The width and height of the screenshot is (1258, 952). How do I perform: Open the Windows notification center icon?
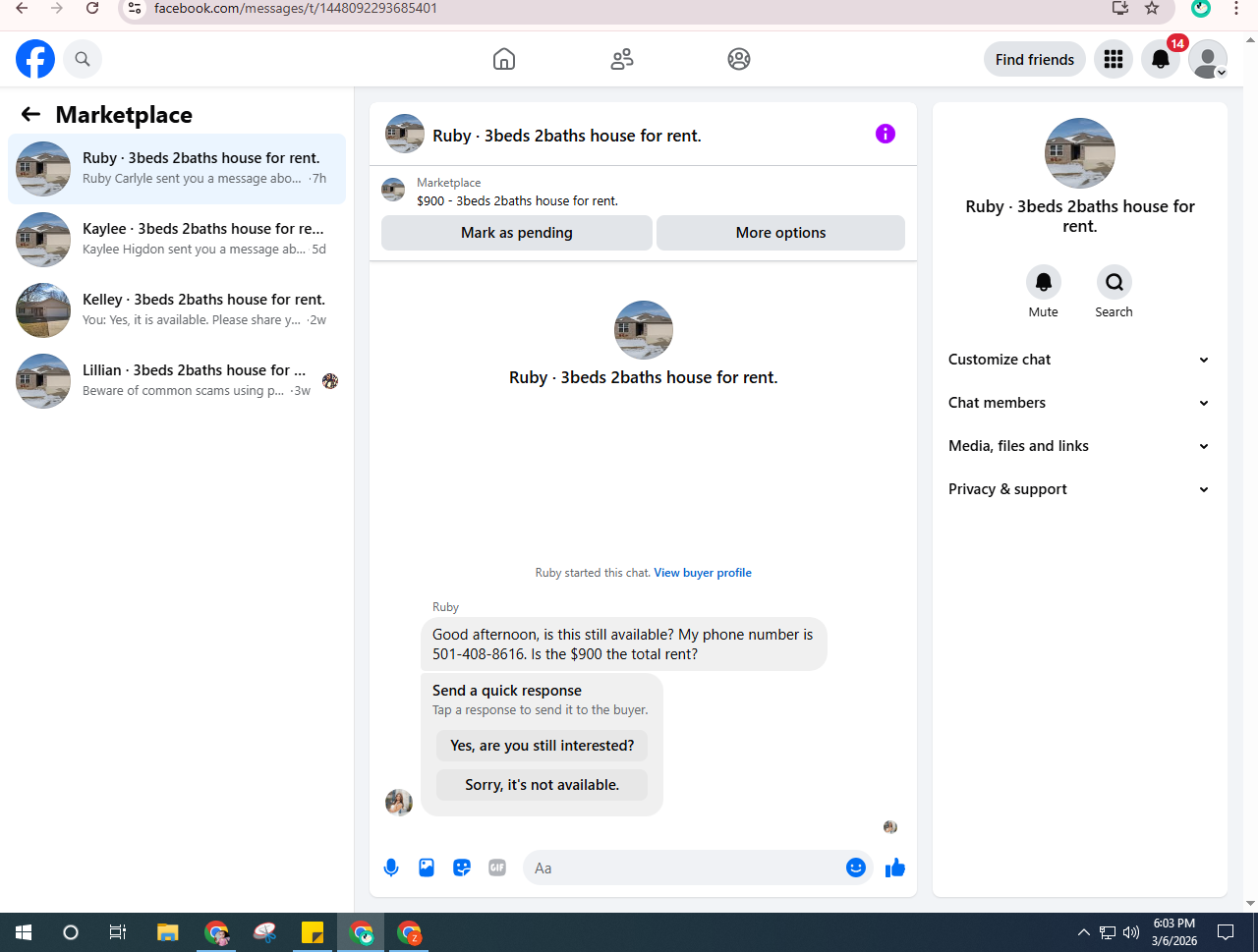[1226, 932]
